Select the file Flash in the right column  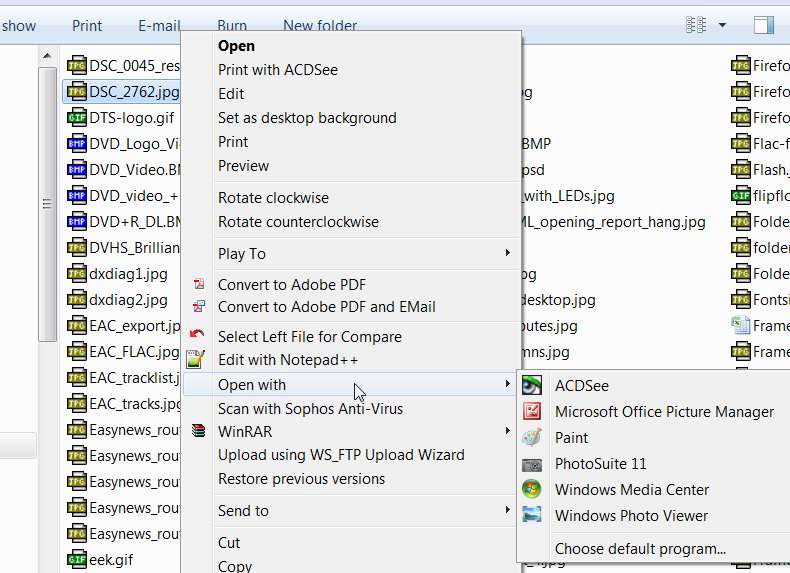(x=760, y=170)
